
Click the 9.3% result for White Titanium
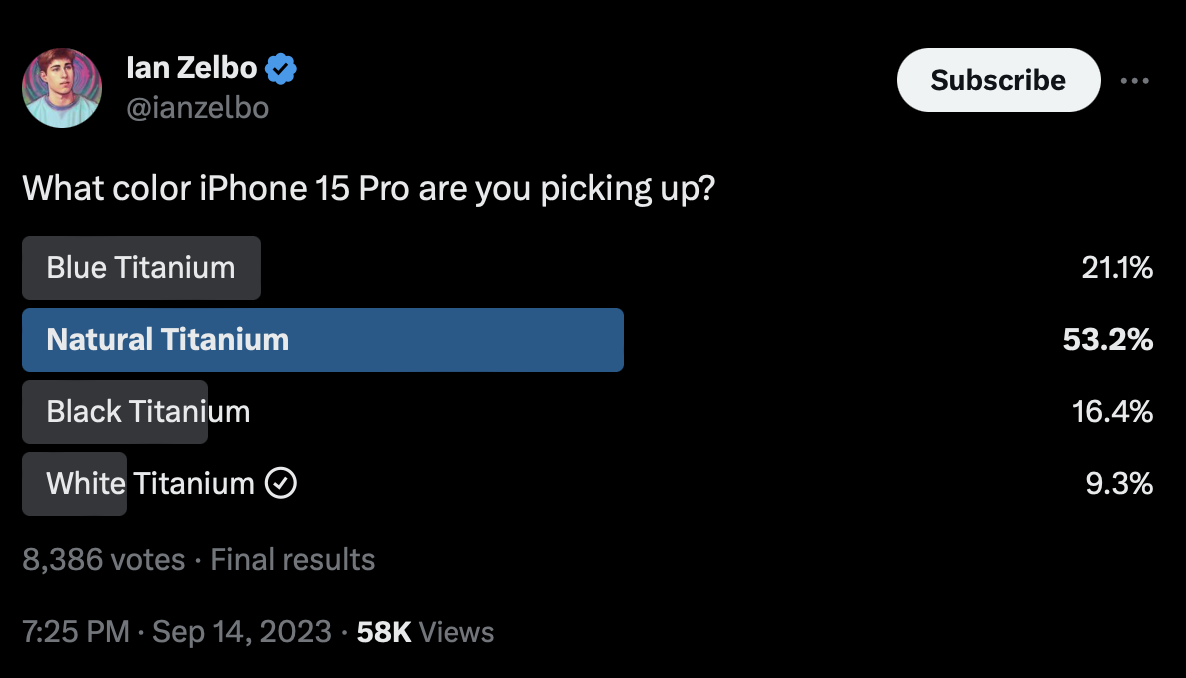click(1119, 484)
